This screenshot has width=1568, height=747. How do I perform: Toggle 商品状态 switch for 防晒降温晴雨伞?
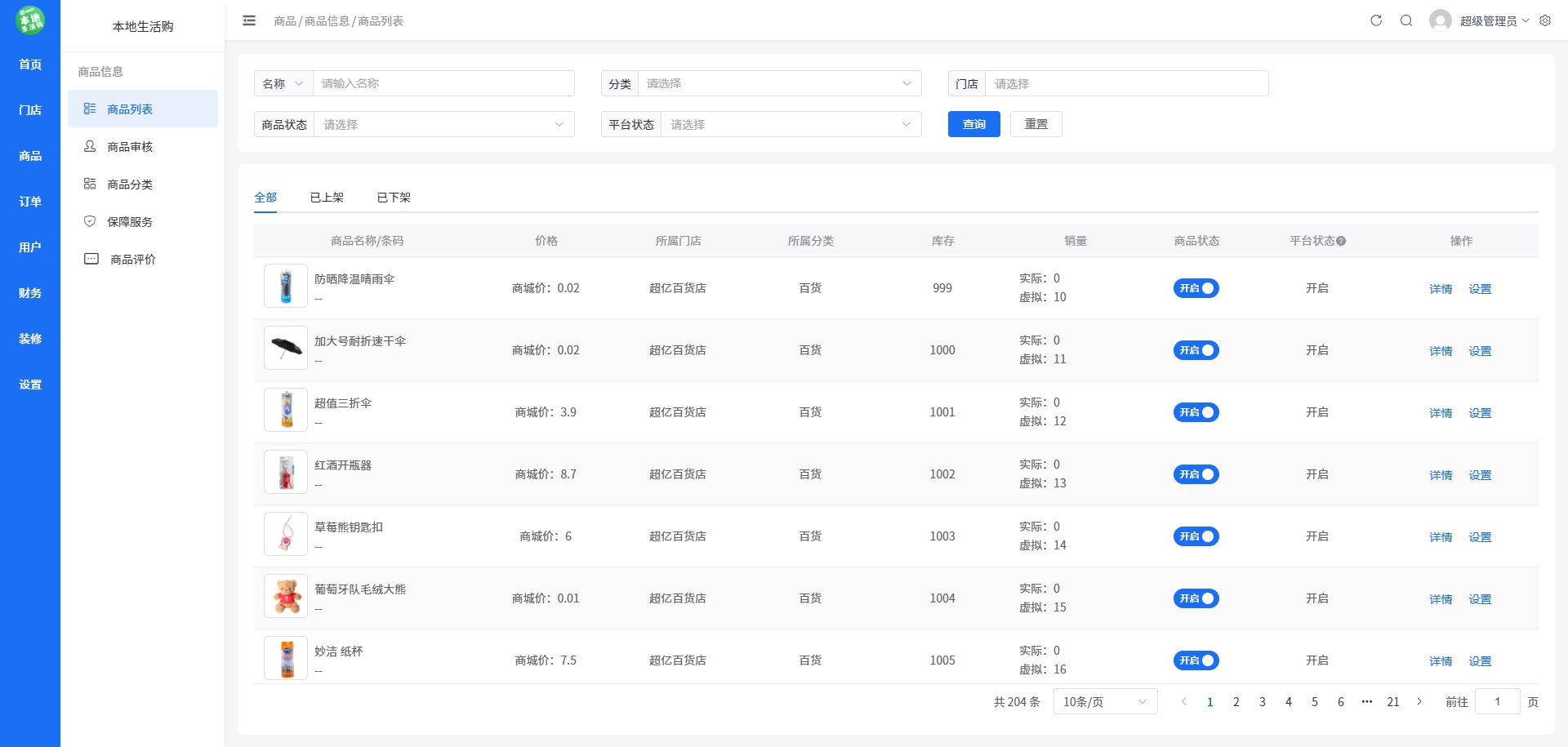click(x=1196, y=288)
